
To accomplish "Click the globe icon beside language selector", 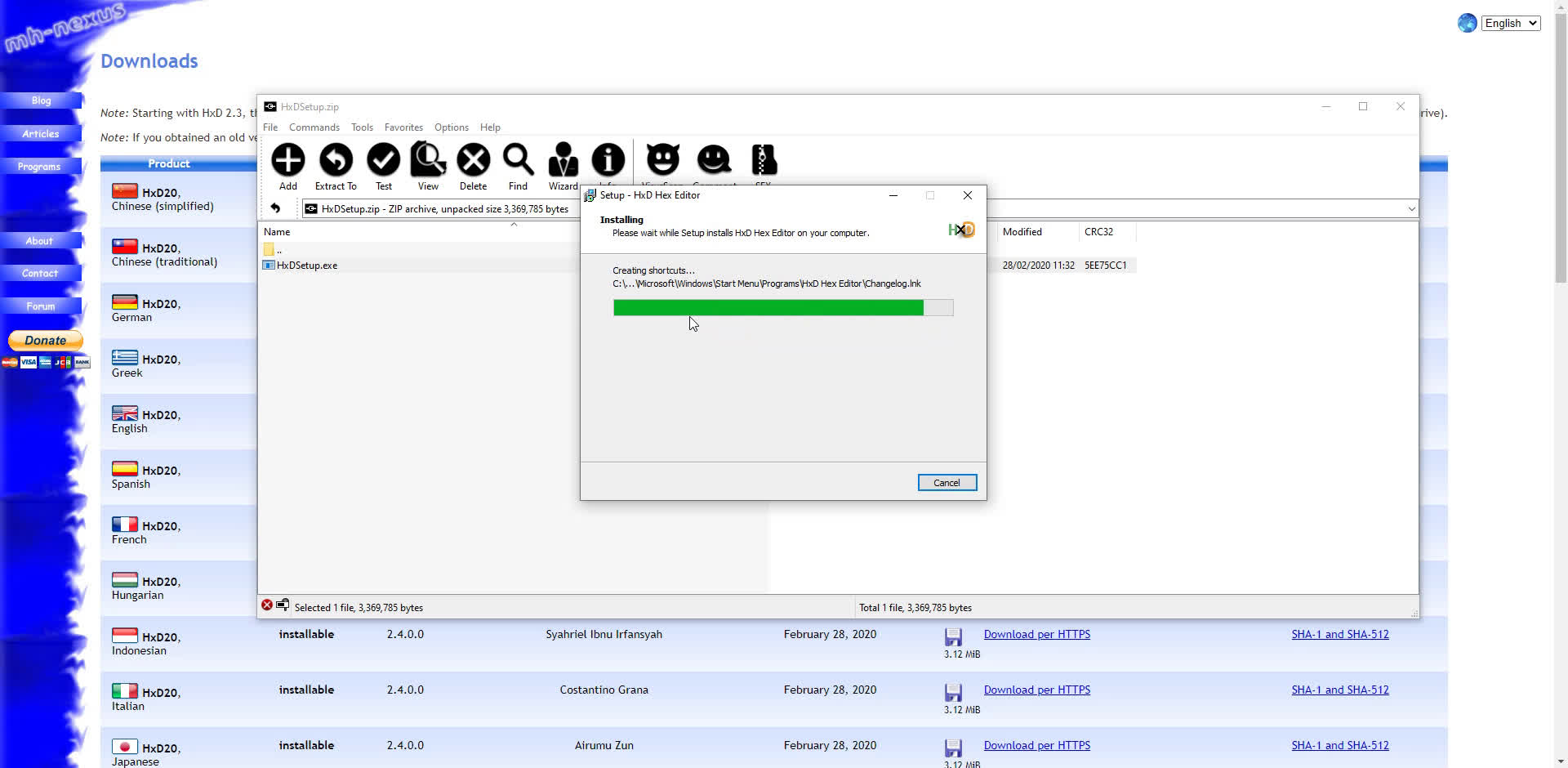I will click(x=1467, y=23).
